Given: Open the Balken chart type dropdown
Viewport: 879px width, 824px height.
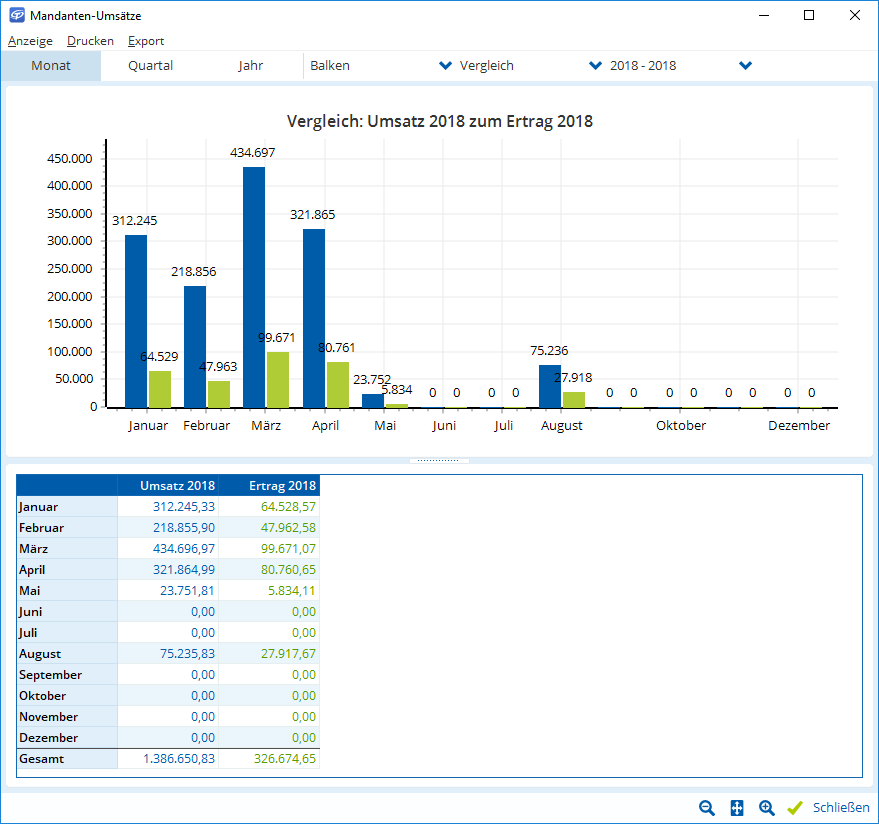Looking at the screenshot, I should pyautogui.click(x=445, y=66).
